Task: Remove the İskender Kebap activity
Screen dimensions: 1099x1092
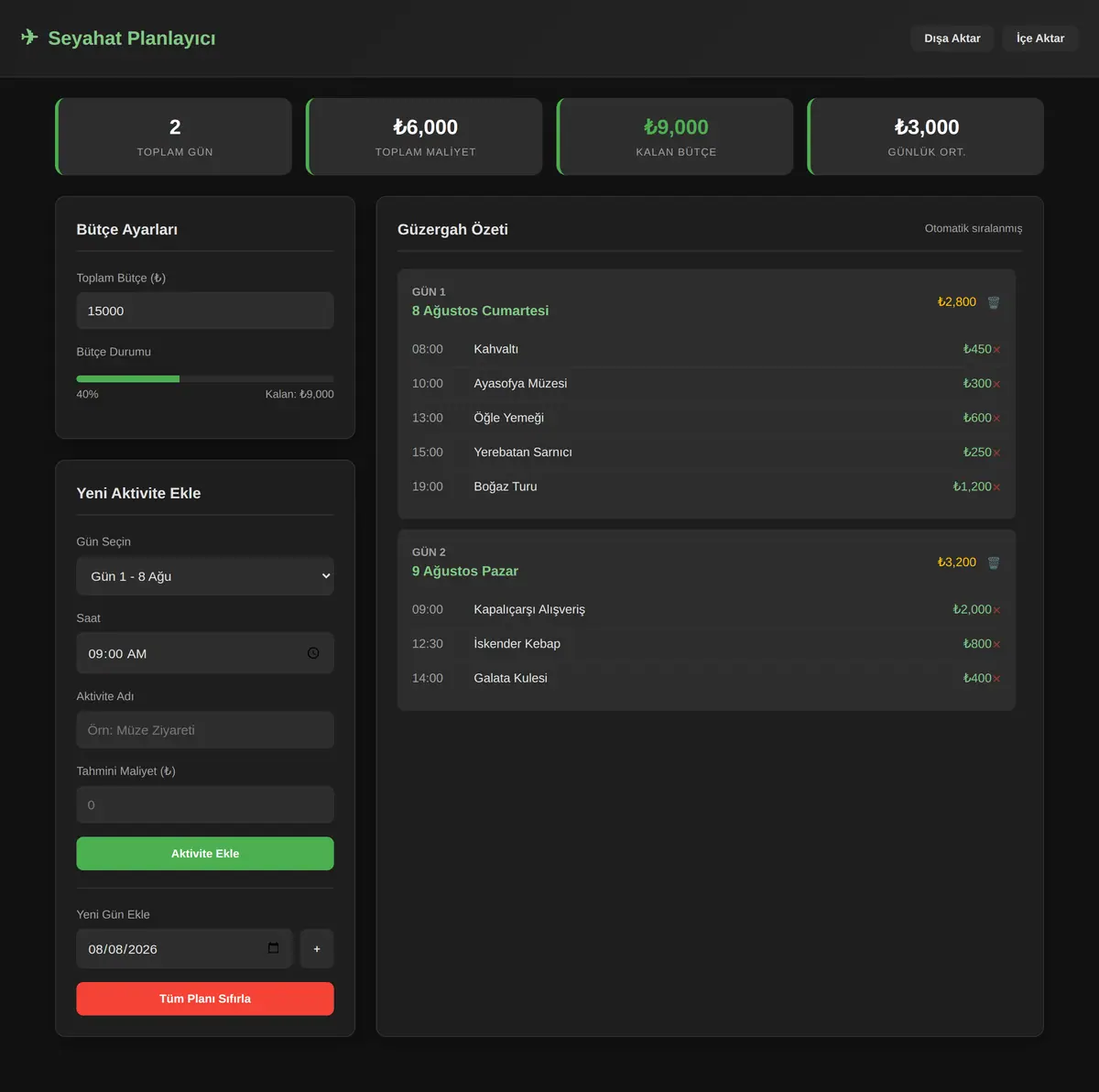Action: point(996,644)
